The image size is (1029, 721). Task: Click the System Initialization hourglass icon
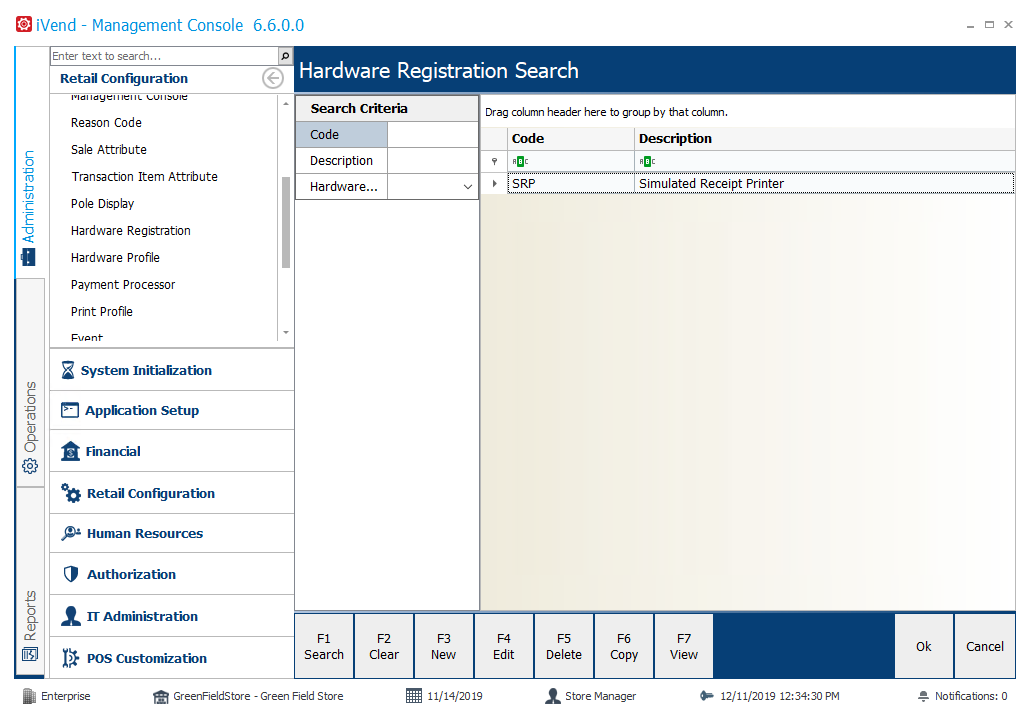[68, 370]
